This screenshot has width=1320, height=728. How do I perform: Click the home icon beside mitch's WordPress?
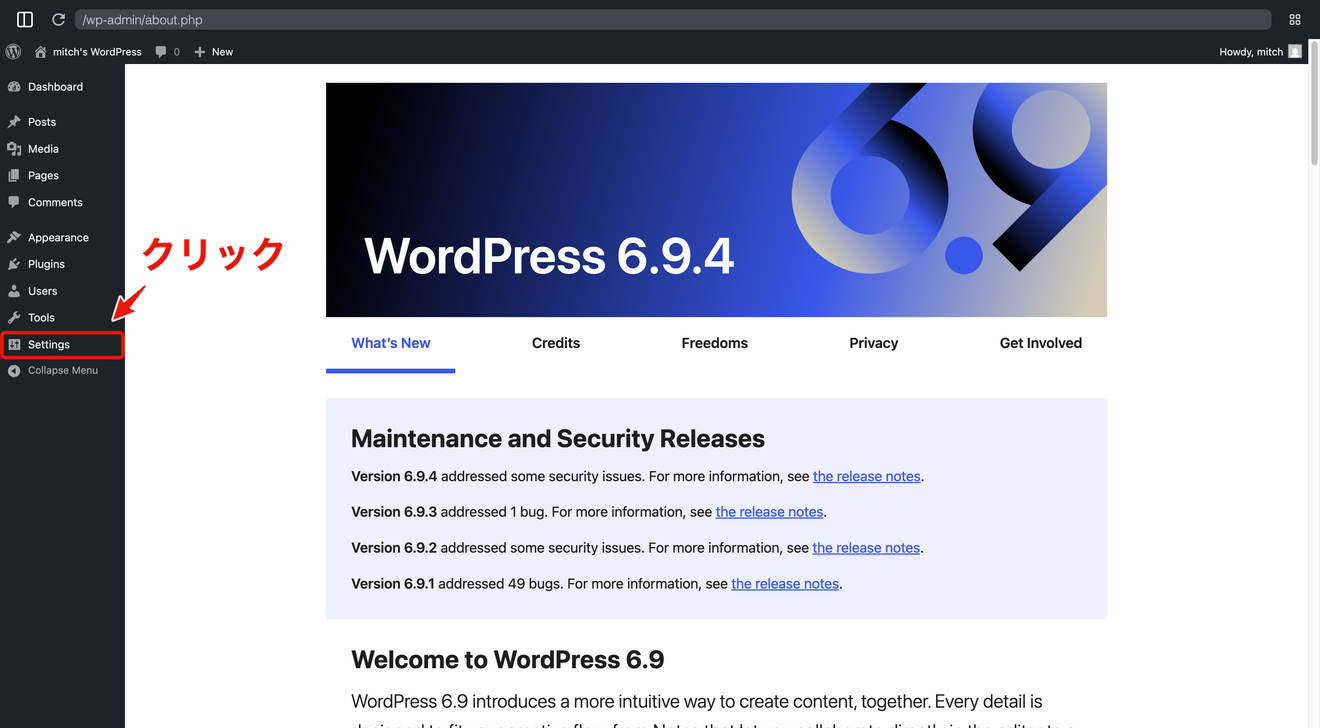click(41, 52)
